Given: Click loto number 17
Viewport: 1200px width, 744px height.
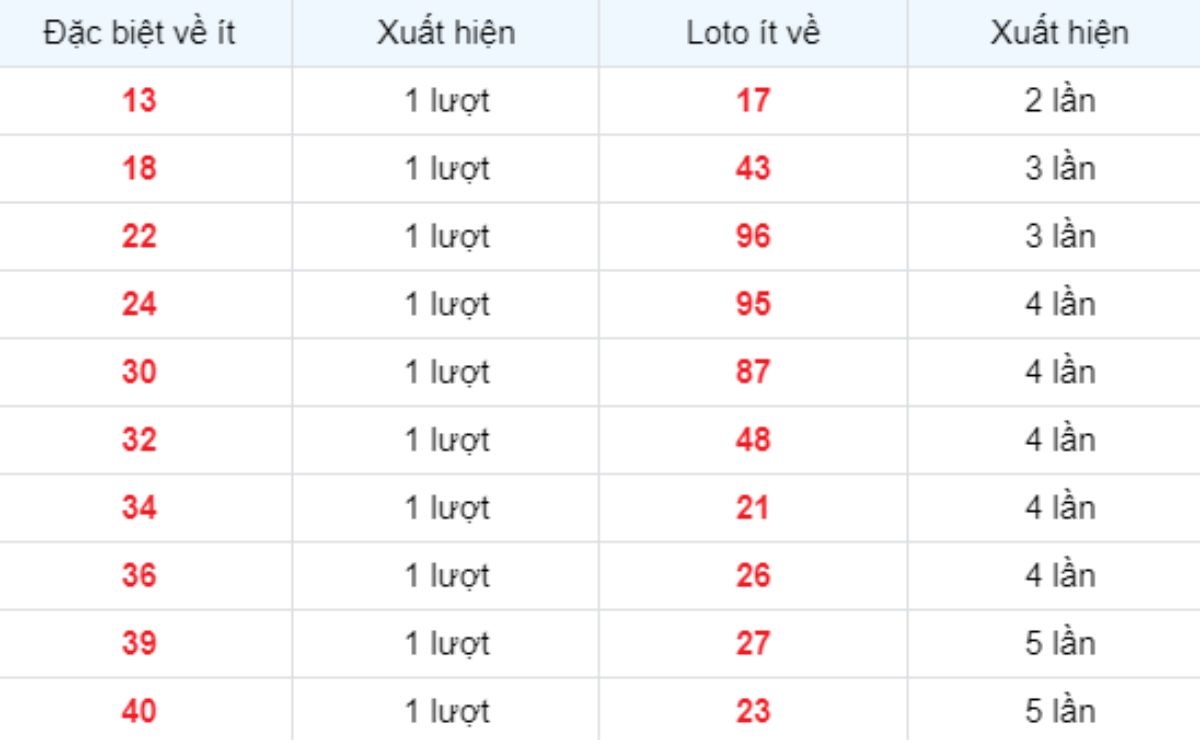Looking at the screenshot, I should point(753,101).
